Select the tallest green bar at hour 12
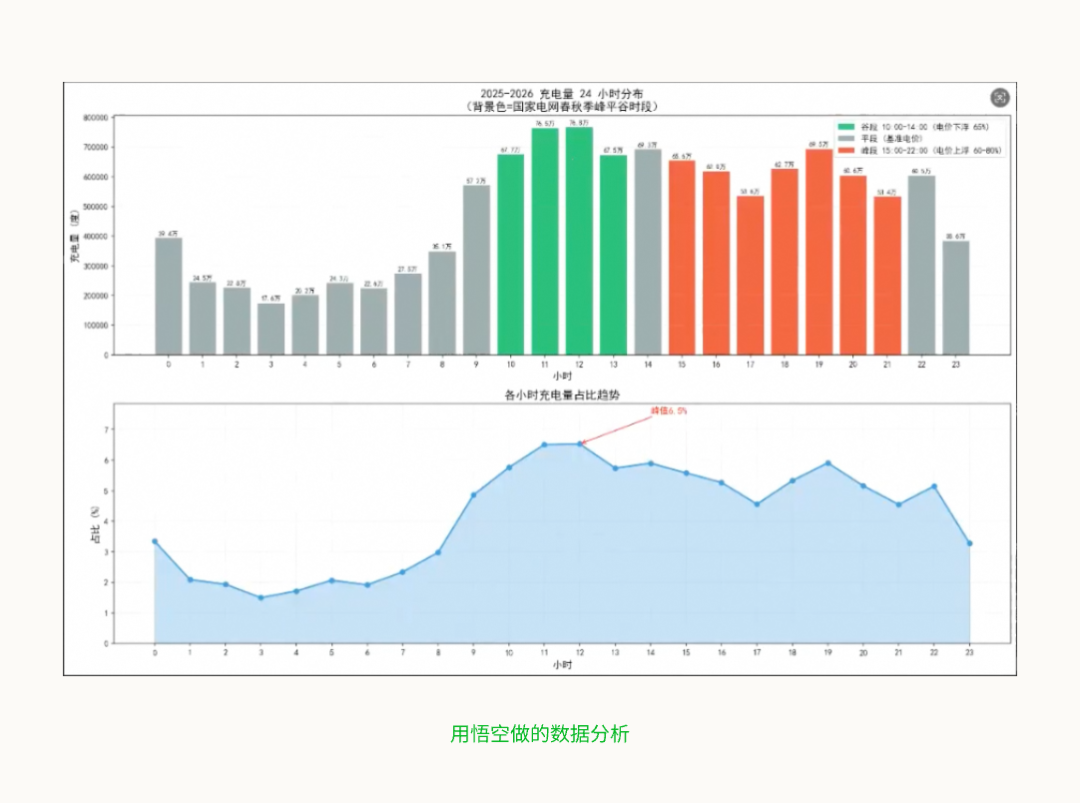Viewport: 1080px width, 803px height. coord(579,240)
